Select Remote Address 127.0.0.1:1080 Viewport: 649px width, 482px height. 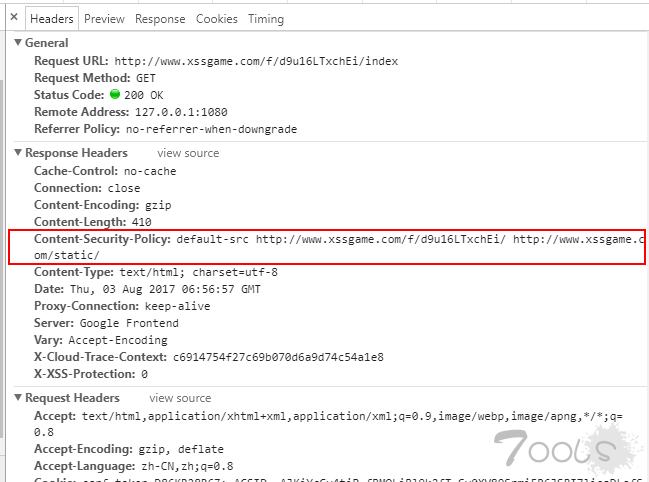(x=181, y=112)
